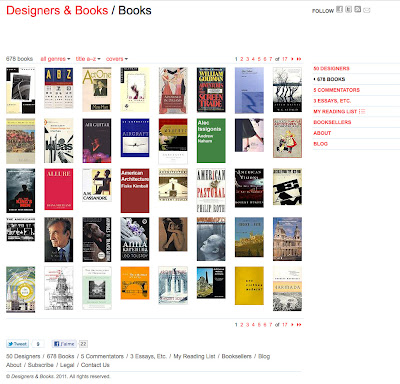
Task: Click 'Booksellers' footer link
Action: [x=237, y=356]
